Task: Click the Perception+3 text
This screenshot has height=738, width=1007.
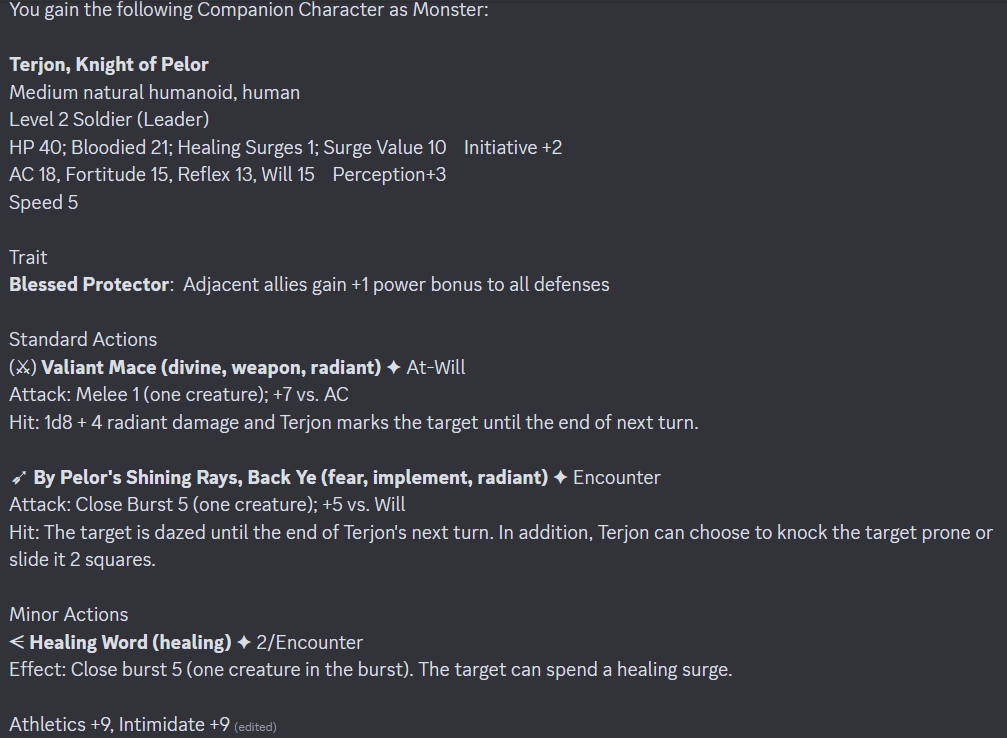Action: pyautogui.click(x=389, y=175)
